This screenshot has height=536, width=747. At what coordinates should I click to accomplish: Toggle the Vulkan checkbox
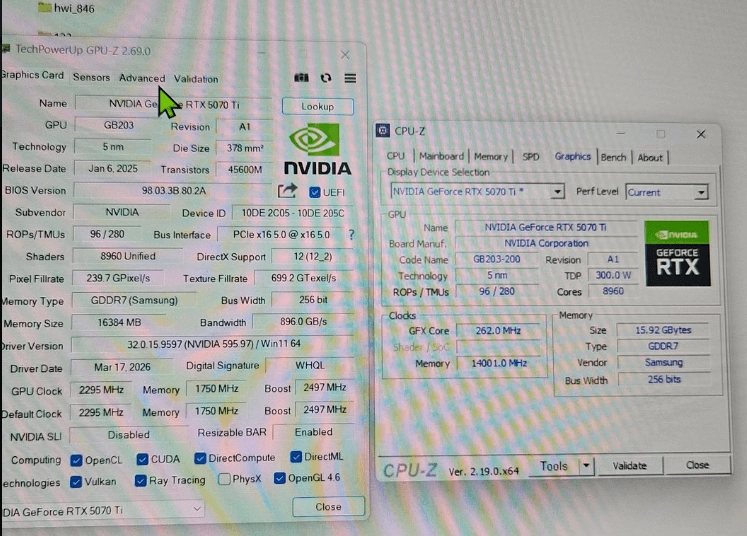pyautogui.click(x=76, y=482)
